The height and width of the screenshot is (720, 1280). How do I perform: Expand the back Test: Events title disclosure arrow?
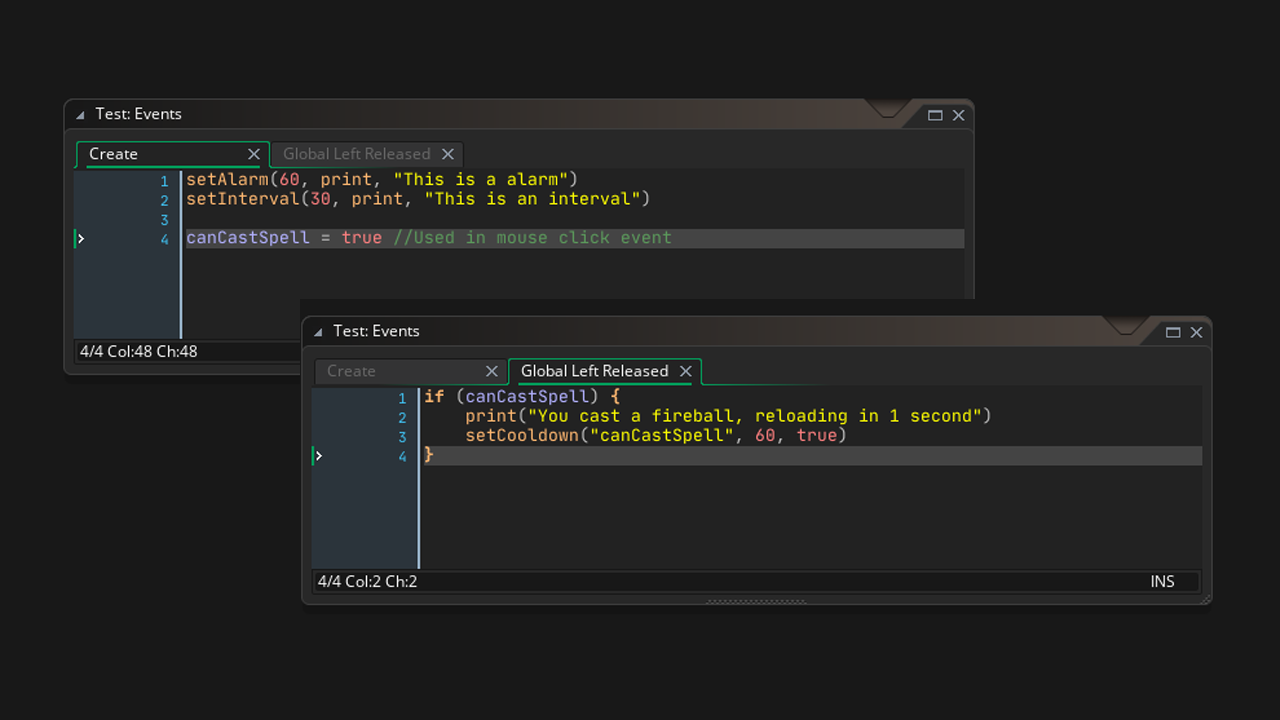pos(78,114)
